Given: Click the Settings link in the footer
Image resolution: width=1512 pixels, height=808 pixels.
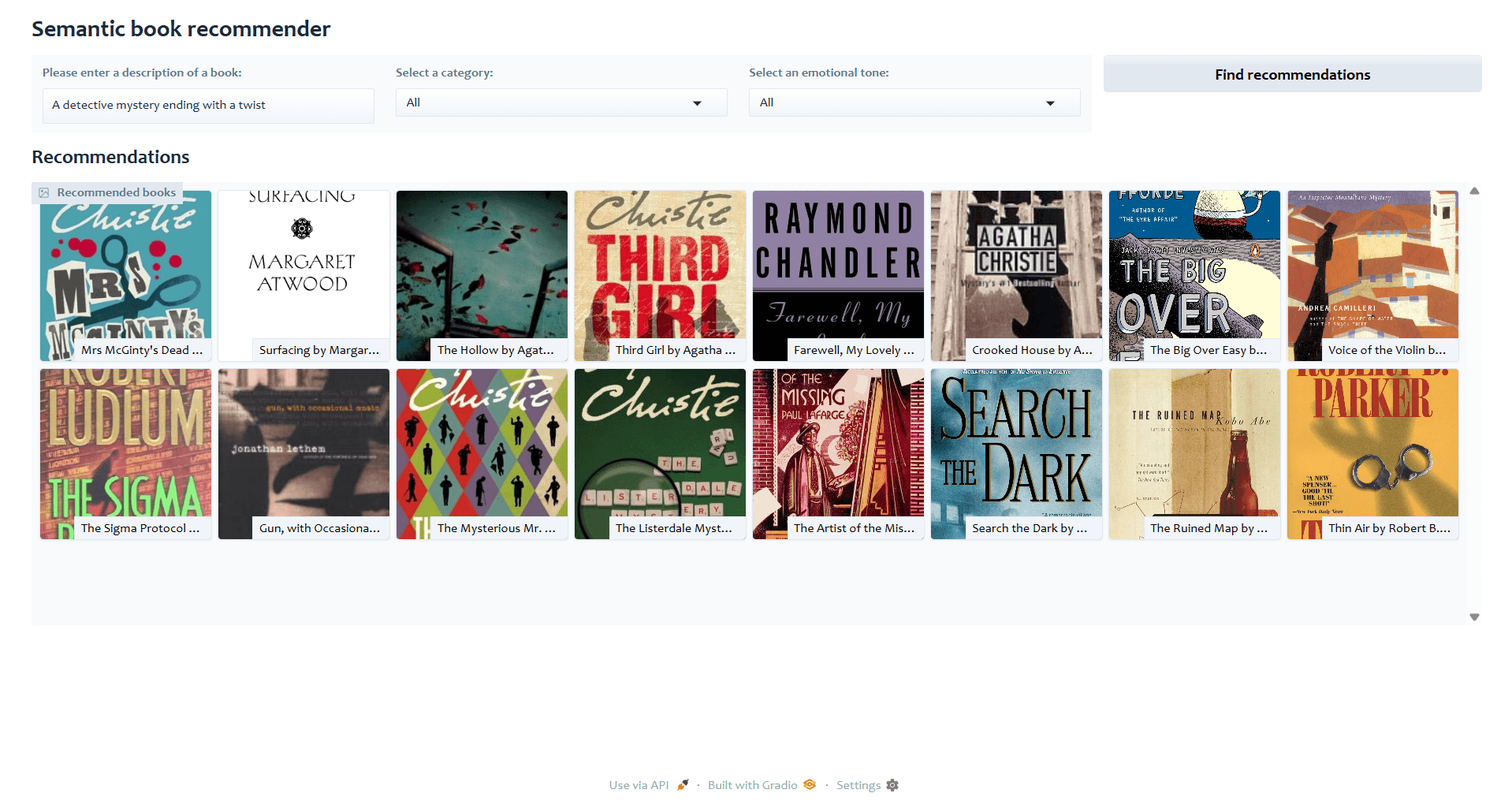Looking at the screenshot, I should coord(858,784).
